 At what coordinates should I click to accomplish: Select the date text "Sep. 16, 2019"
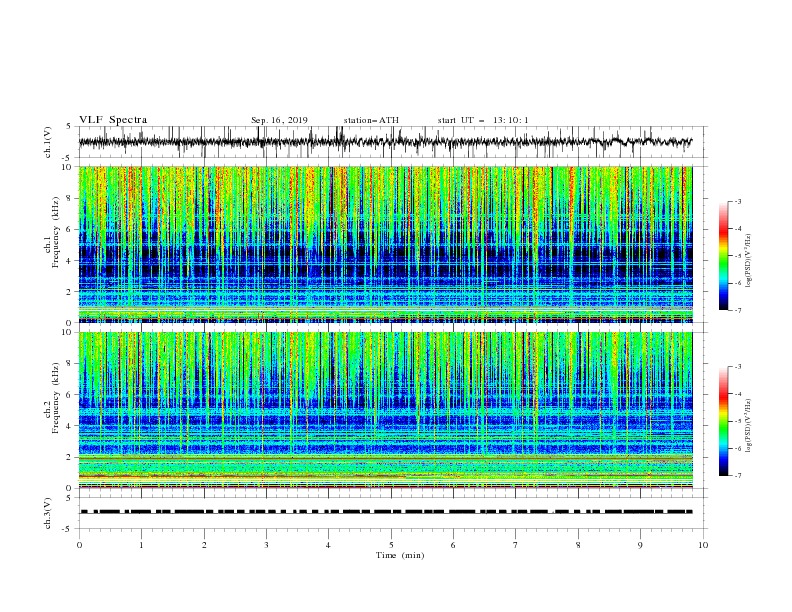tap(279, 120)
